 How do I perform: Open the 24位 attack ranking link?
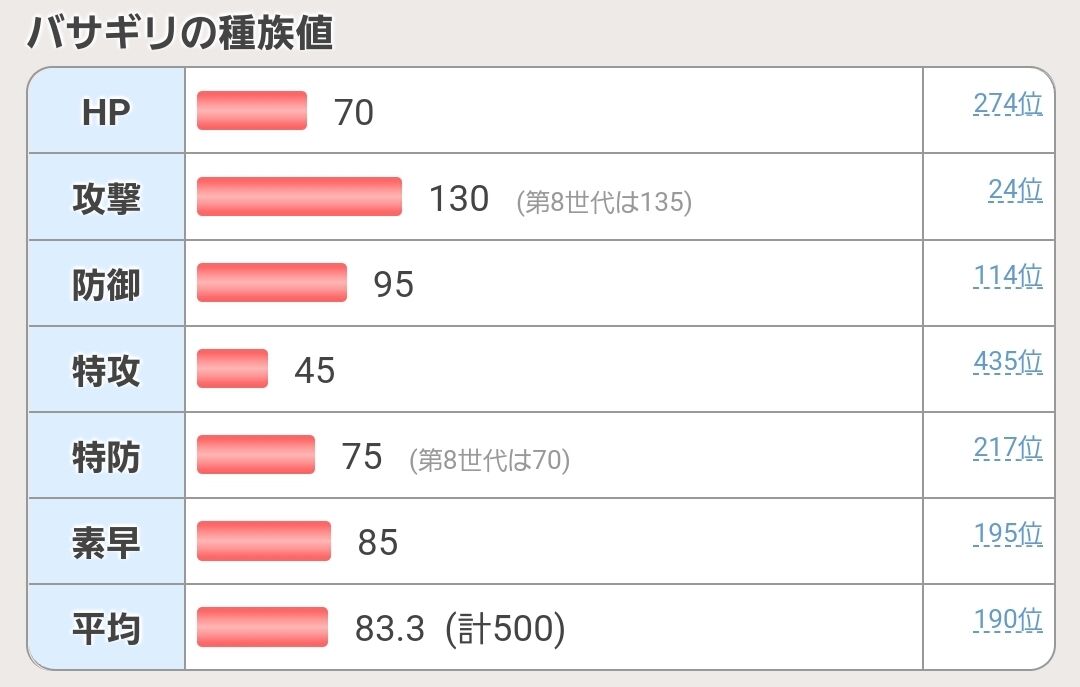pyautogui.click(x=1015, y=190)
